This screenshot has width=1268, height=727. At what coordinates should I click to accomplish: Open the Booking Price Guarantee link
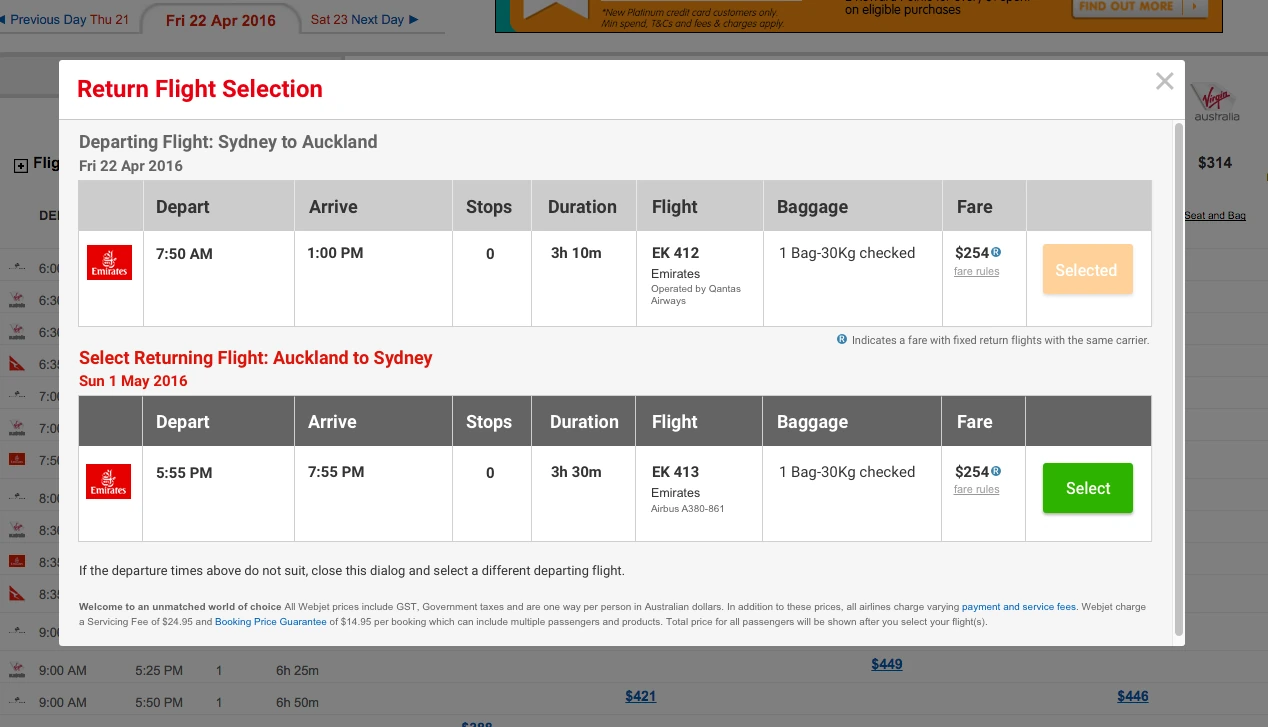[x=271, y=621]
